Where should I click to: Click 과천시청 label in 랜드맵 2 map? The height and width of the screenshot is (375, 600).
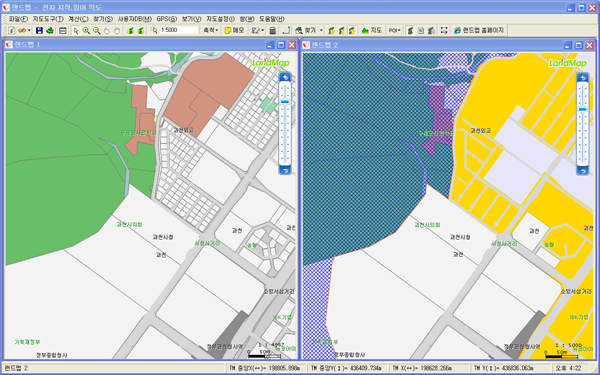460,237
